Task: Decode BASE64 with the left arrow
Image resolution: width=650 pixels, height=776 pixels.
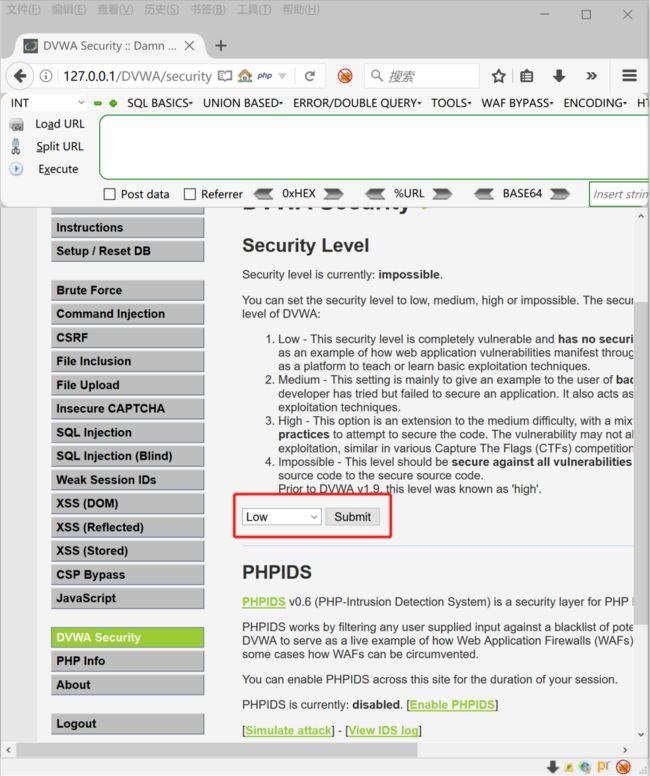Action: (x=484, y=194)
